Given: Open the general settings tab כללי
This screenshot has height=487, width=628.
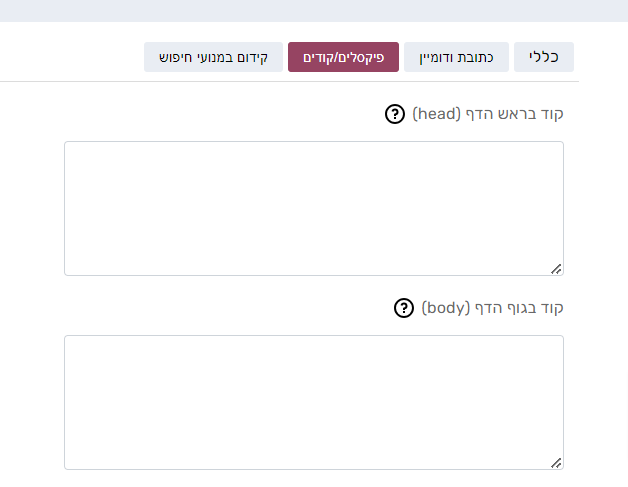Looking at the screenshot, I should (x=544, y=57).
